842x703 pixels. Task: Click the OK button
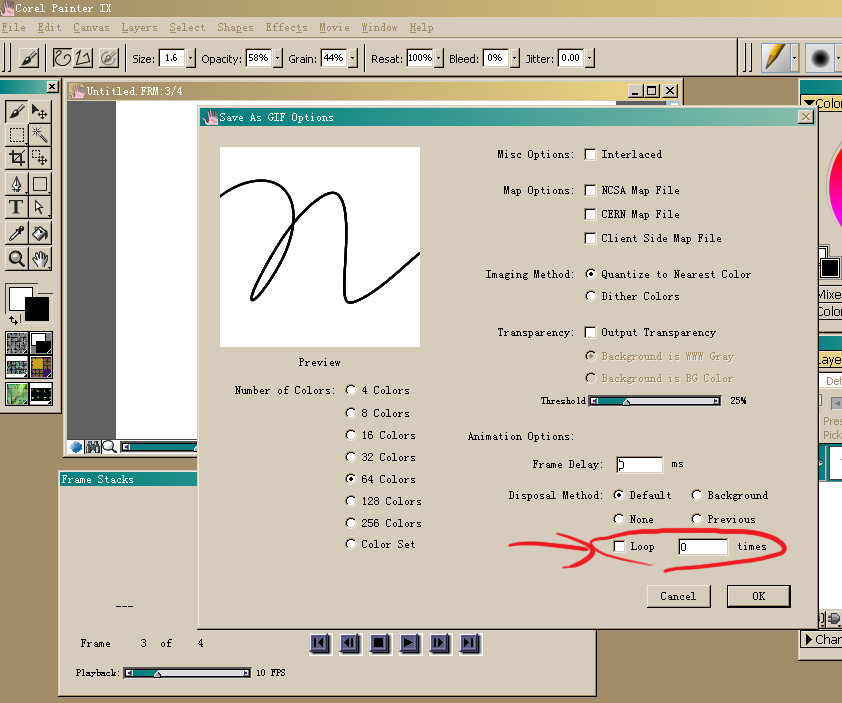pos(758,596)
